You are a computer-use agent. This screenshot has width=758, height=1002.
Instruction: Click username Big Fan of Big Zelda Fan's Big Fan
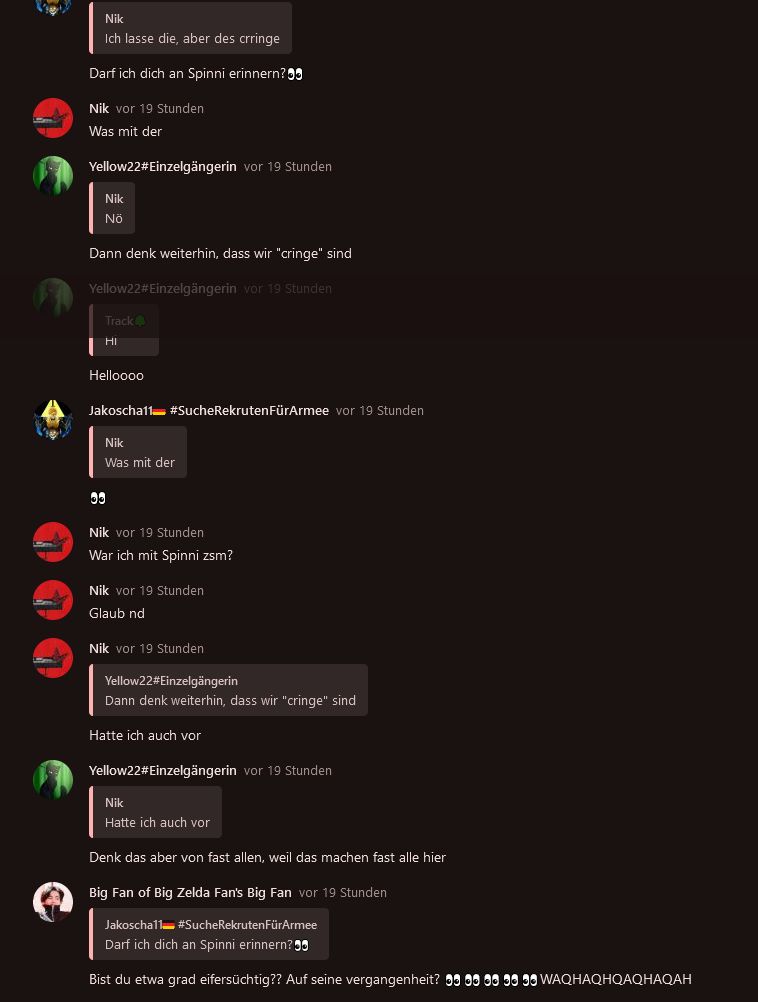(x=190, y=892)
